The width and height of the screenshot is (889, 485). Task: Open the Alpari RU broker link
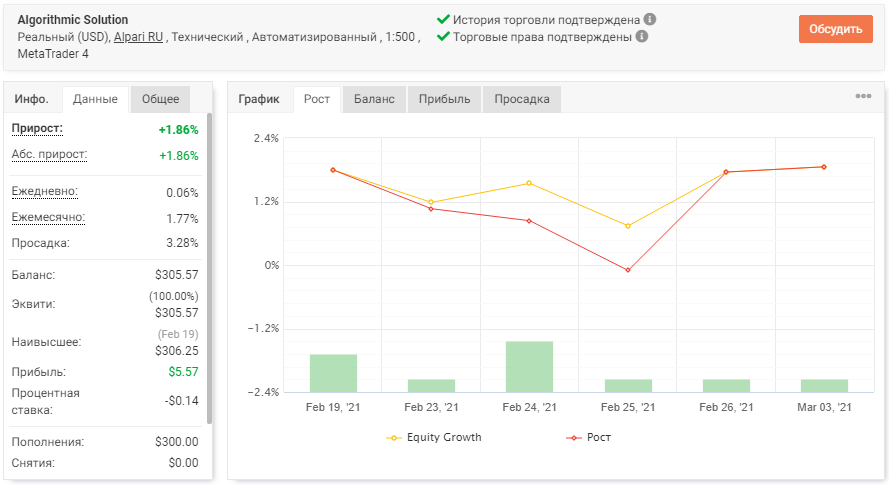coord(138,37)
